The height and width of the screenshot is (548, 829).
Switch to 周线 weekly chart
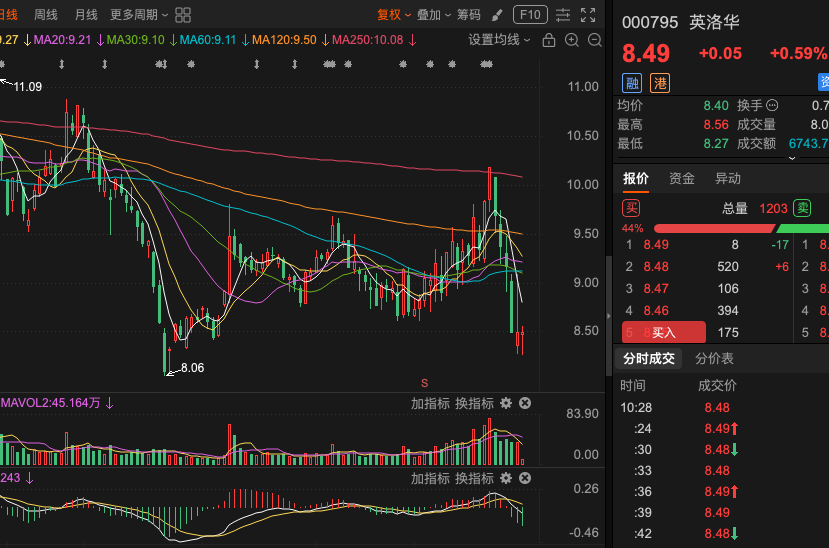pos(45,15)
